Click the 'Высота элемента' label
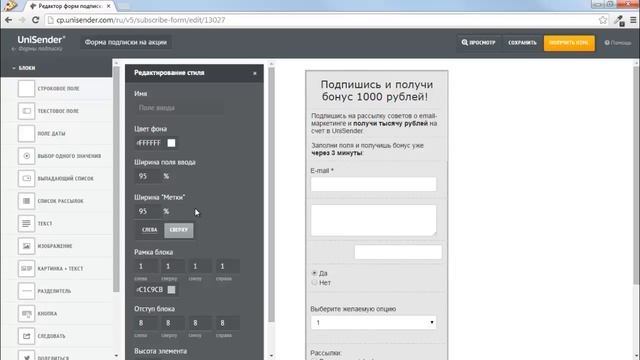 [160, 351]
